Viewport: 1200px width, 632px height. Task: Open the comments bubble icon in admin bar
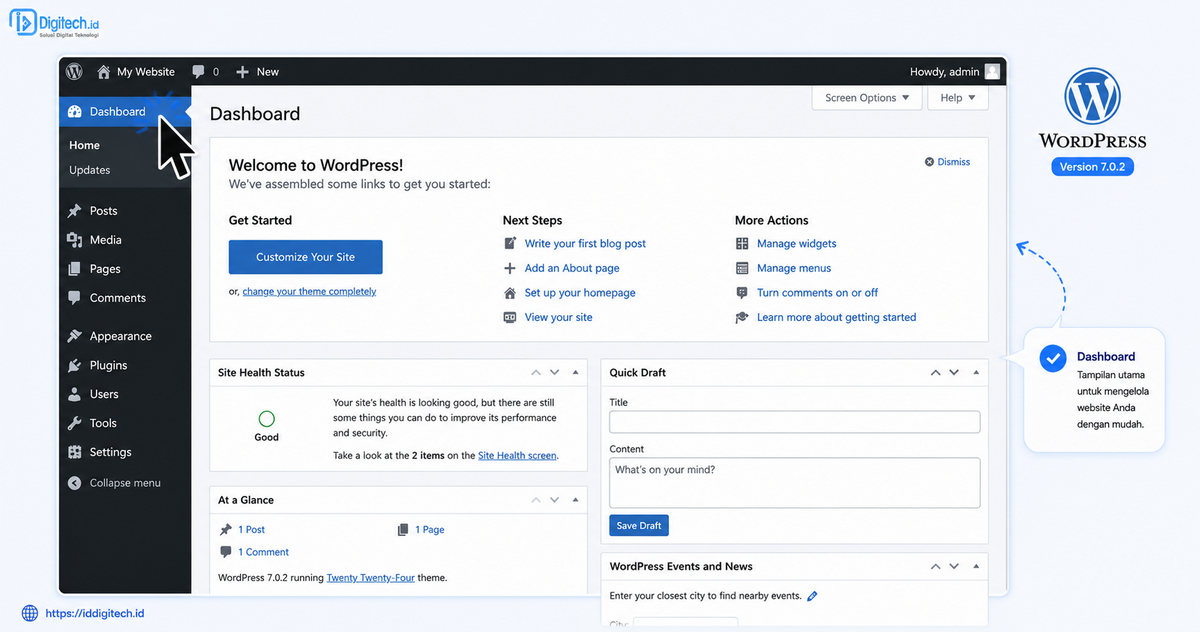[199, 72]
